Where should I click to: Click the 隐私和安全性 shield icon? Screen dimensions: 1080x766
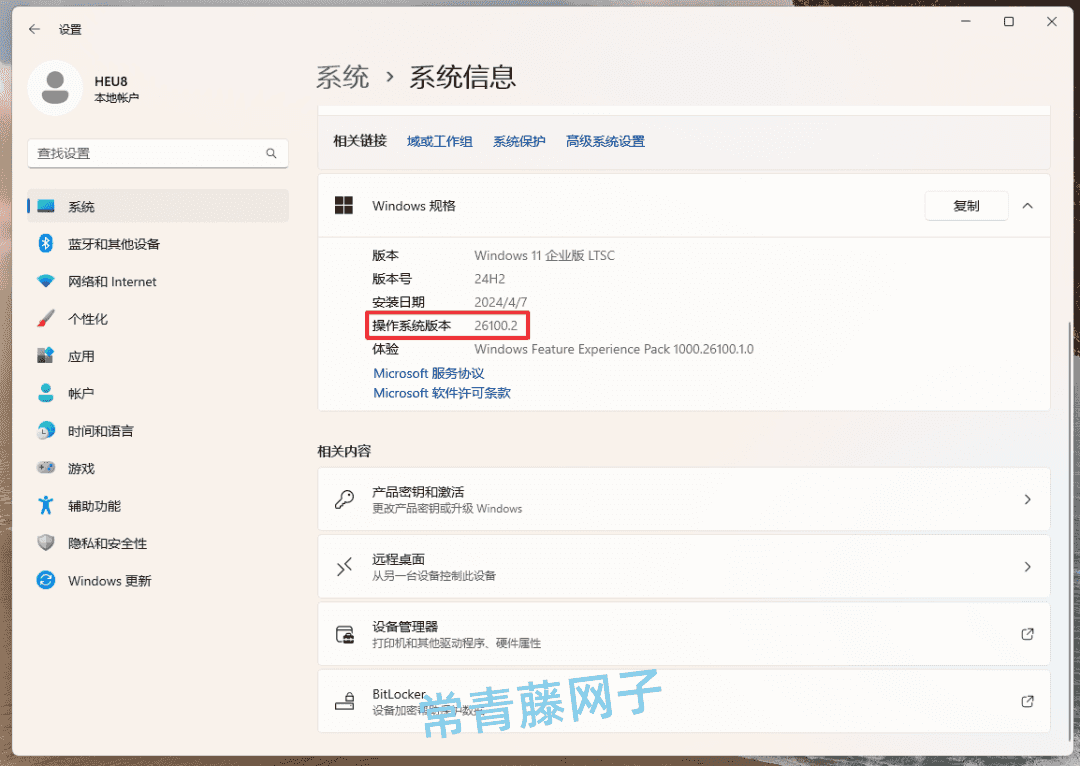(x=46, y=543)
